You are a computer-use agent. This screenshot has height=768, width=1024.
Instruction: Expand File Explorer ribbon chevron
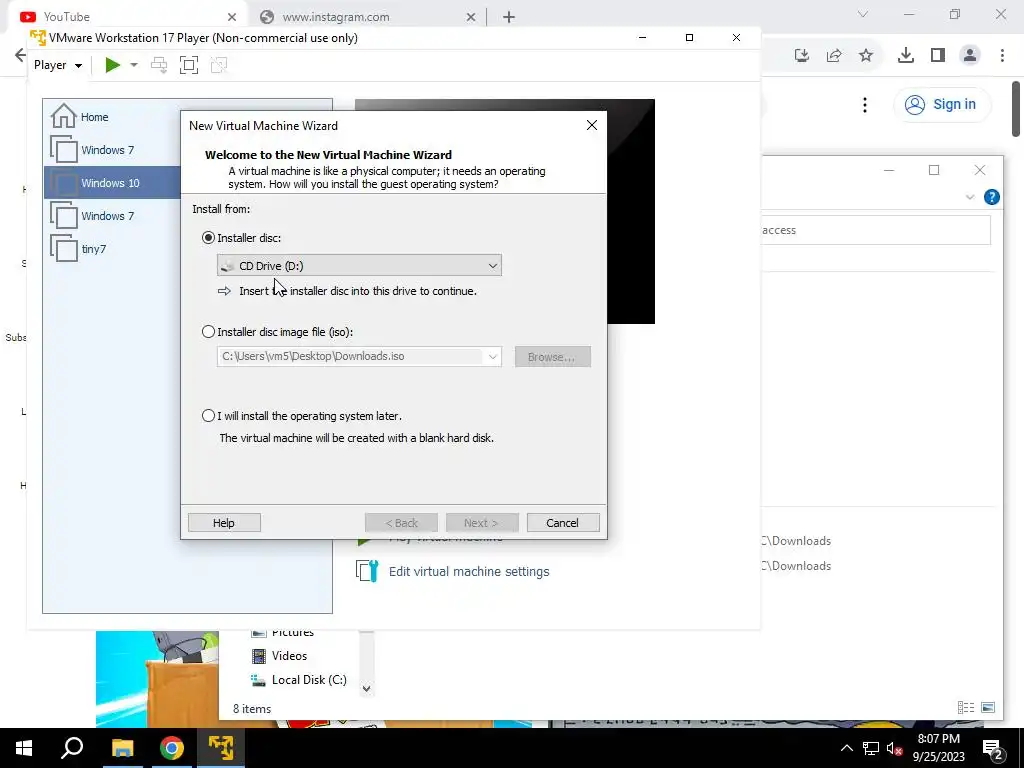coord(970,197)
